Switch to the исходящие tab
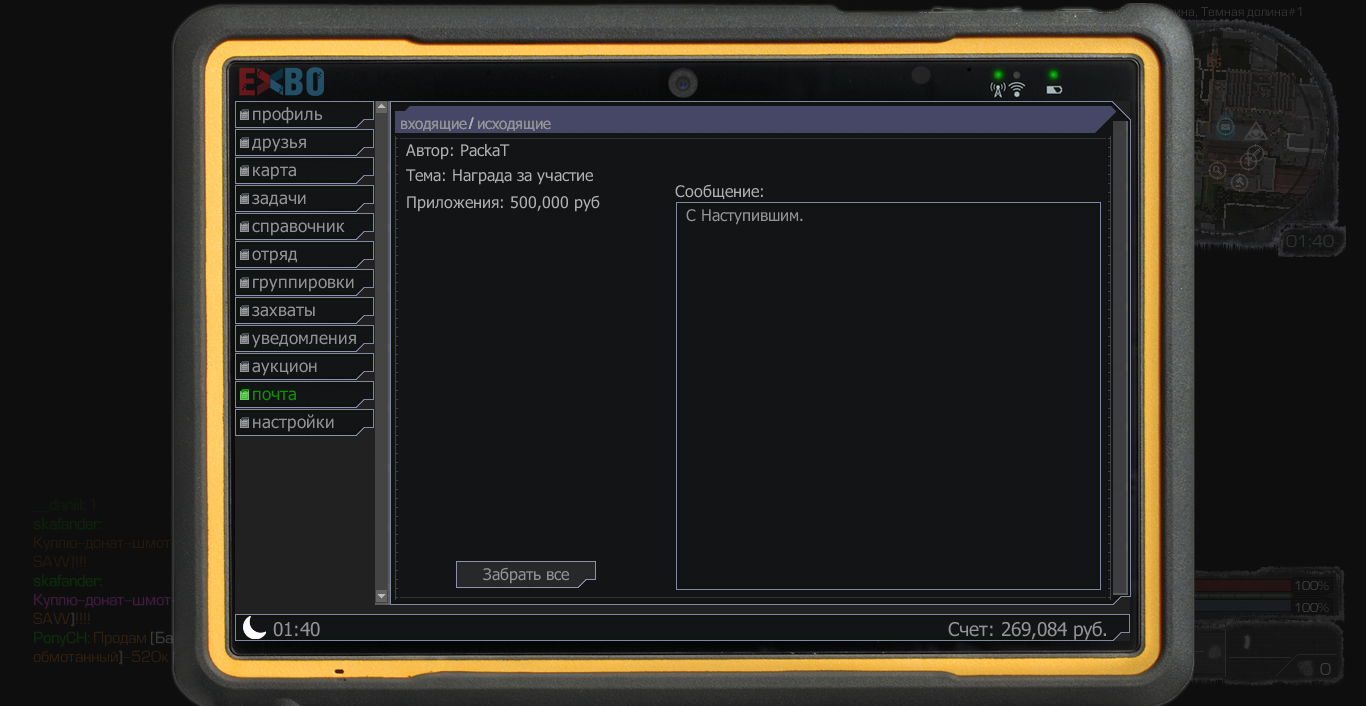 tap(514, 124)
